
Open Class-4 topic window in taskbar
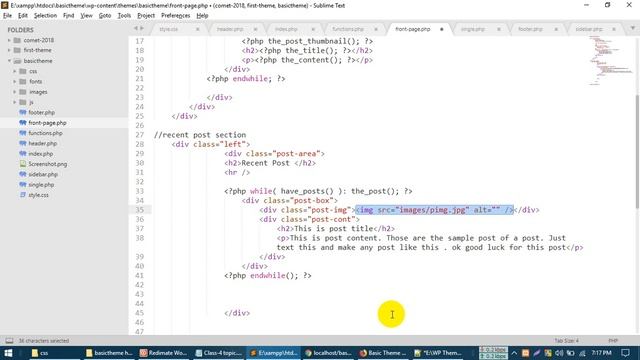coord(219,353)
